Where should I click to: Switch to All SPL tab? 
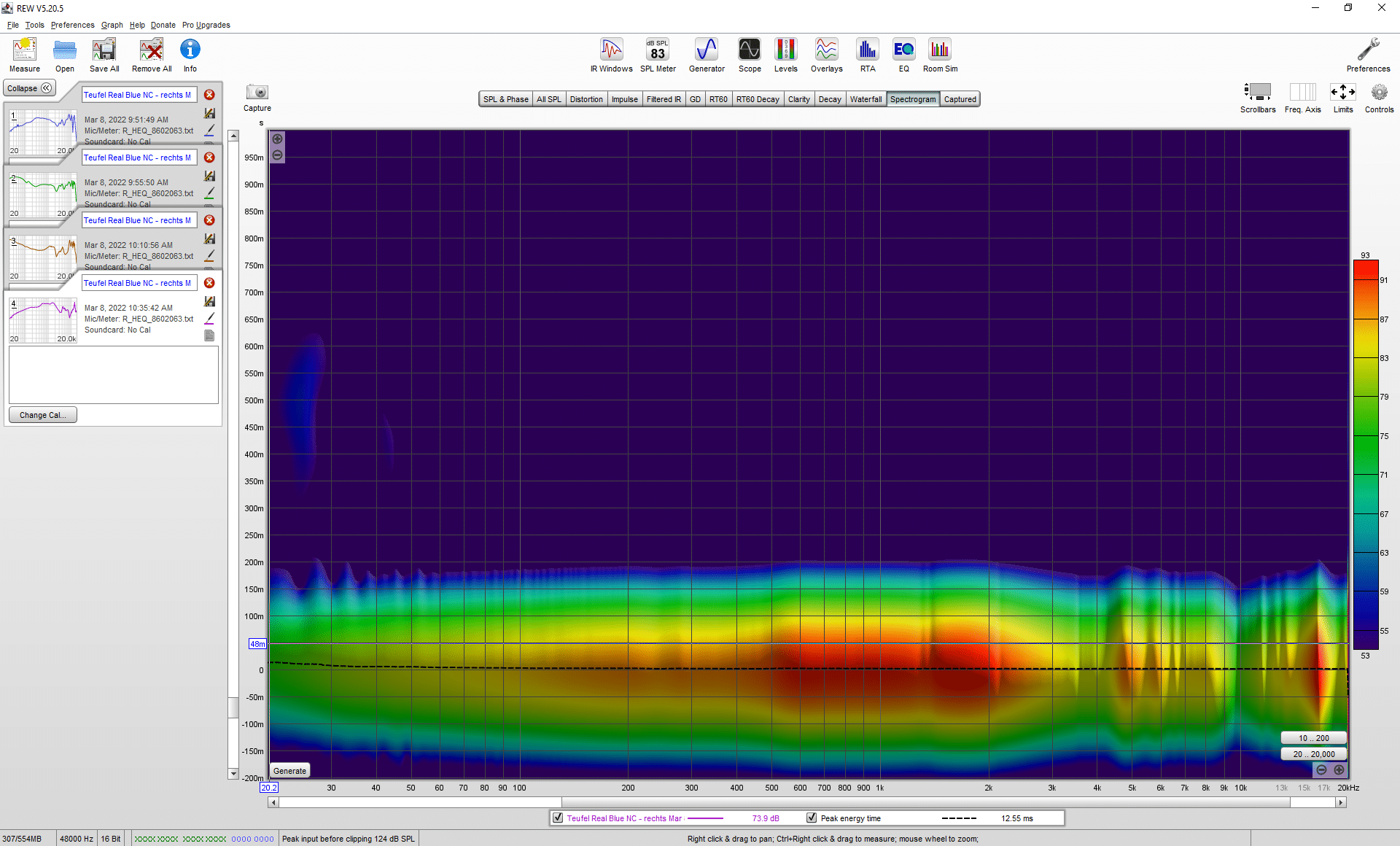click(x=549, y=99)
